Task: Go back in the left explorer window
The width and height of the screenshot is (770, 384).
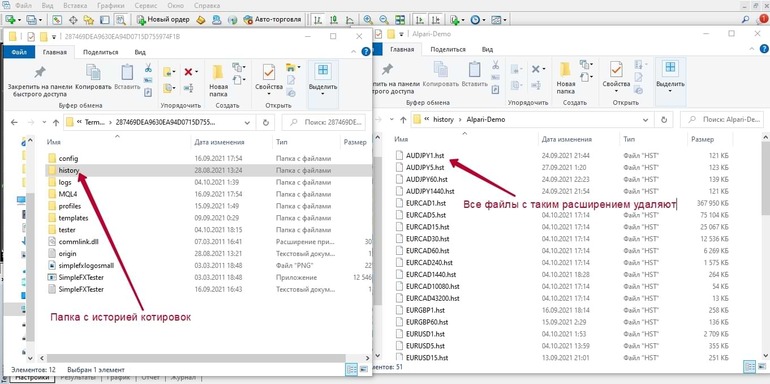Action: point(14,122)
